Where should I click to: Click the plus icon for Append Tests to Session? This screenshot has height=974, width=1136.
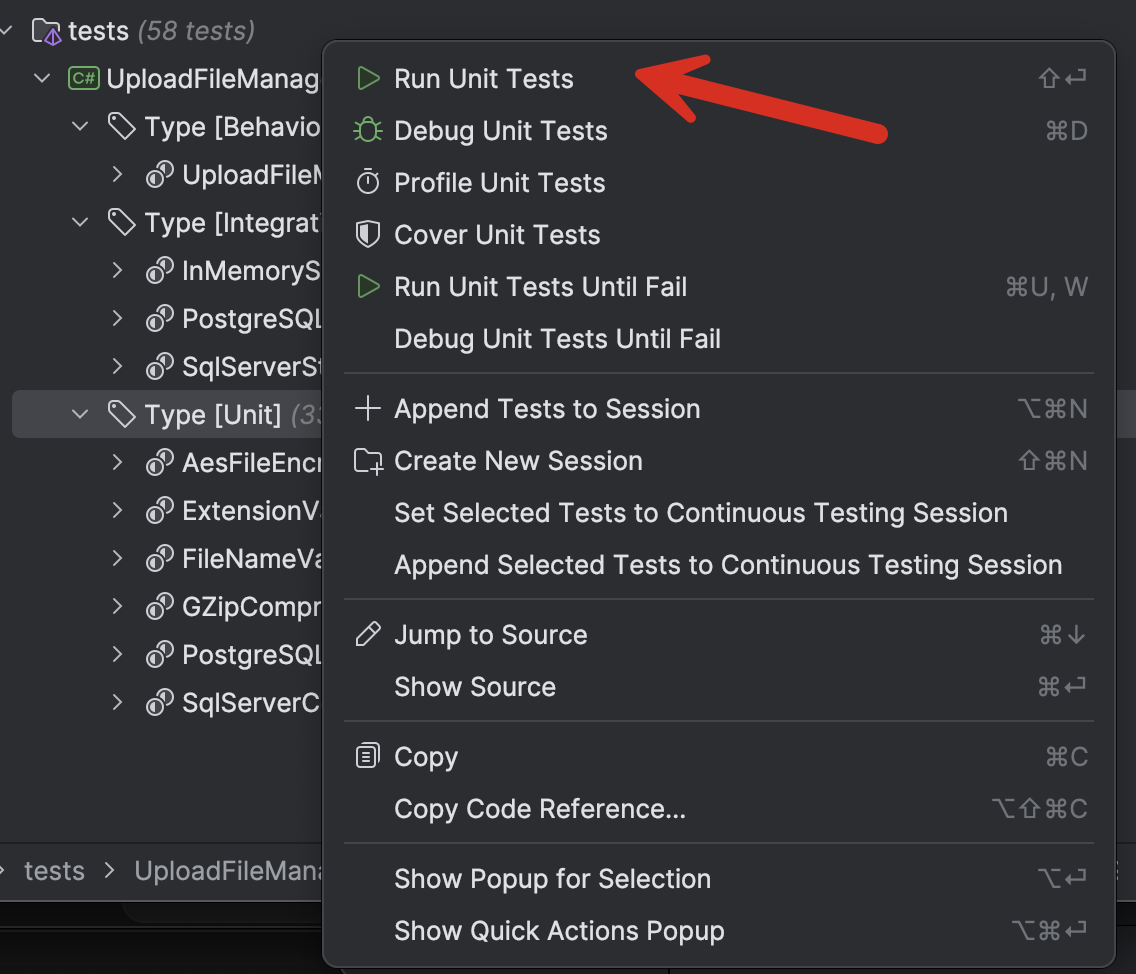369,408
